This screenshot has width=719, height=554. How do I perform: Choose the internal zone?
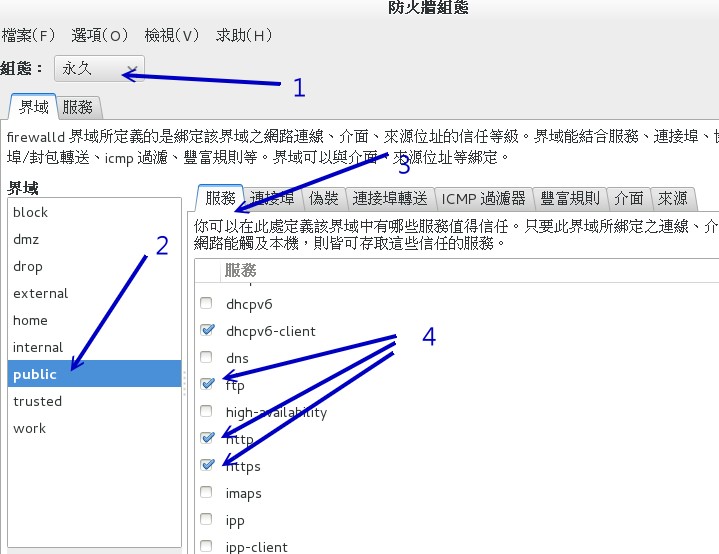coord(38,347)
